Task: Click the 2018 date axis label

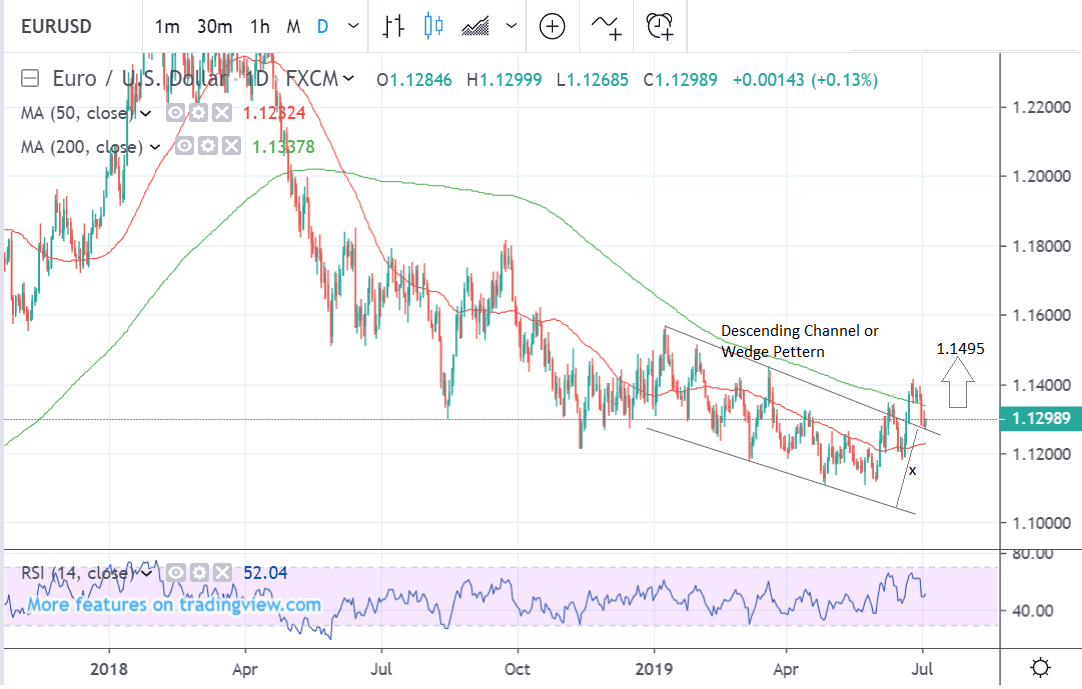Action: 109,669
